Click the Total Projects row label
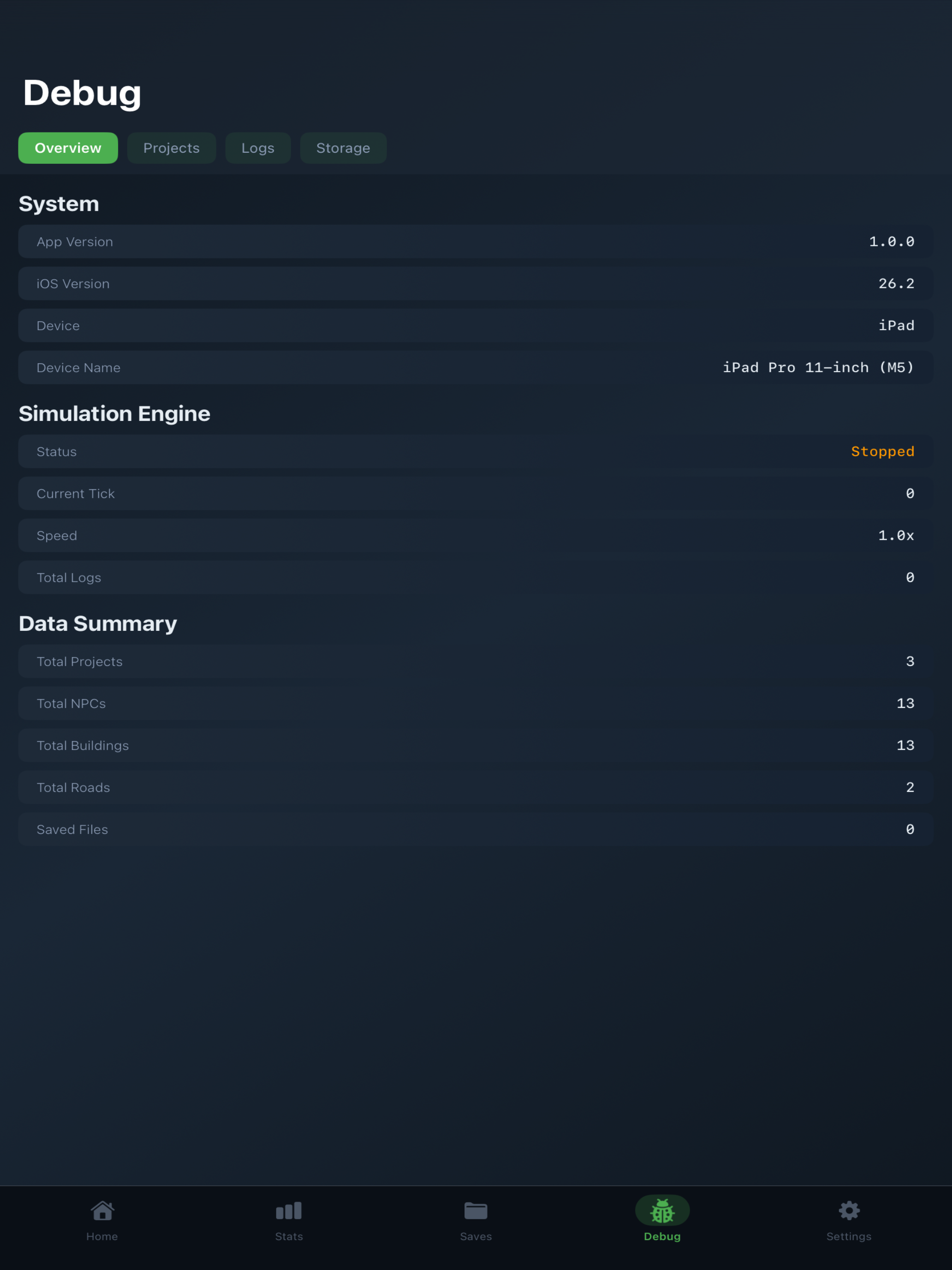Viewport: 952px width, 1270px height. pos(80,661)
